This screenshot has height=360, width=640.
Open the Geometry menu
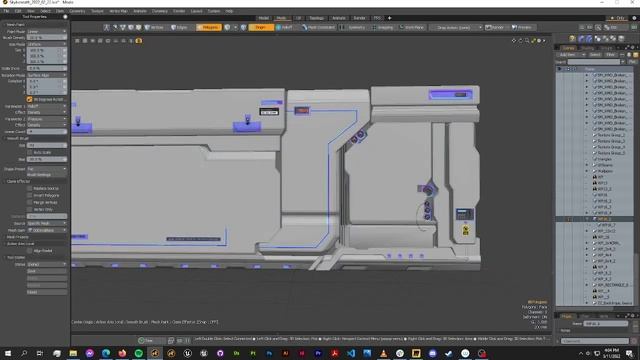pos(77,11)
